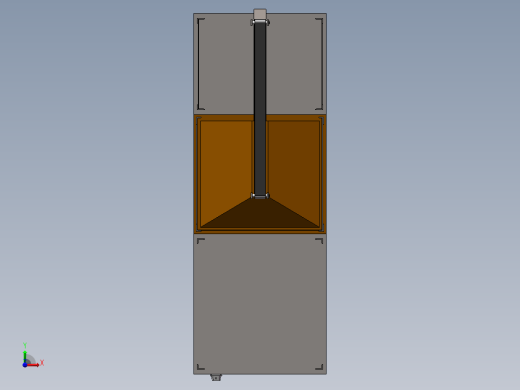Click the blue Z axis origin dot

click(25, 365)
